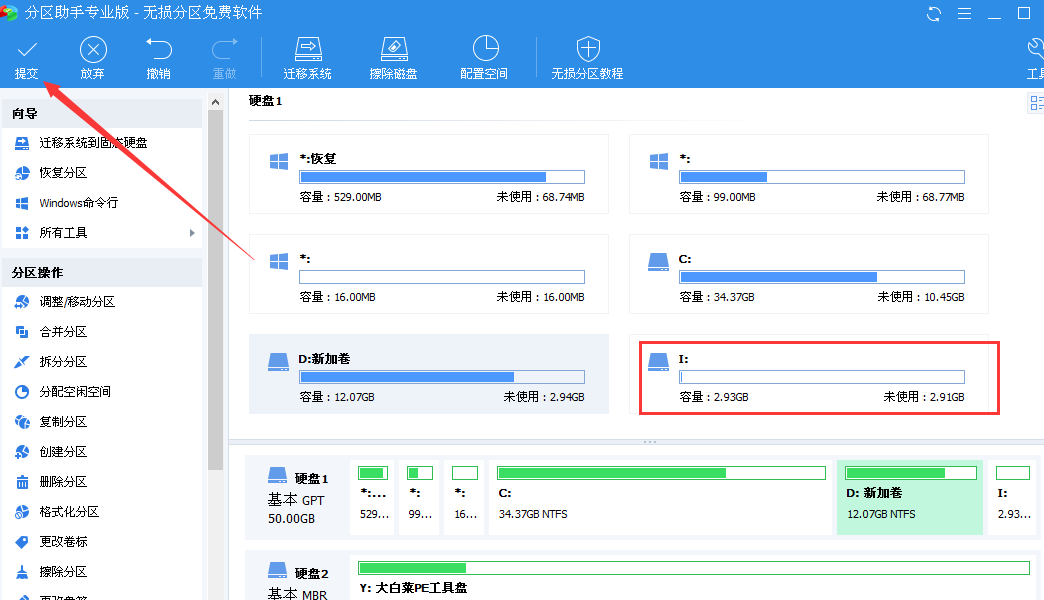Select the 16.00MB partition card
Screen dimensions: 1044x600
[429, 274]
